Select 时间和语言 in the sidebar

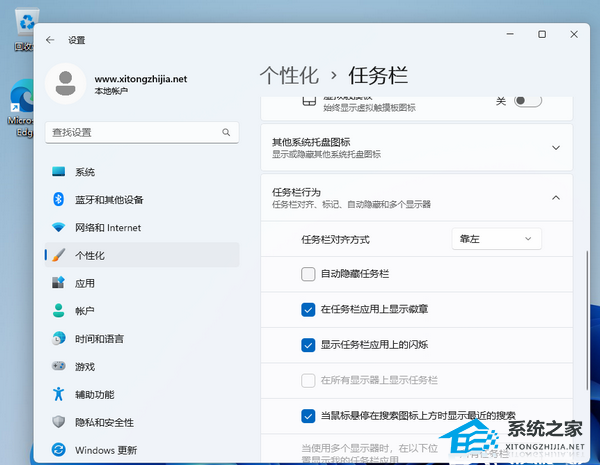(x=98, y=339)
